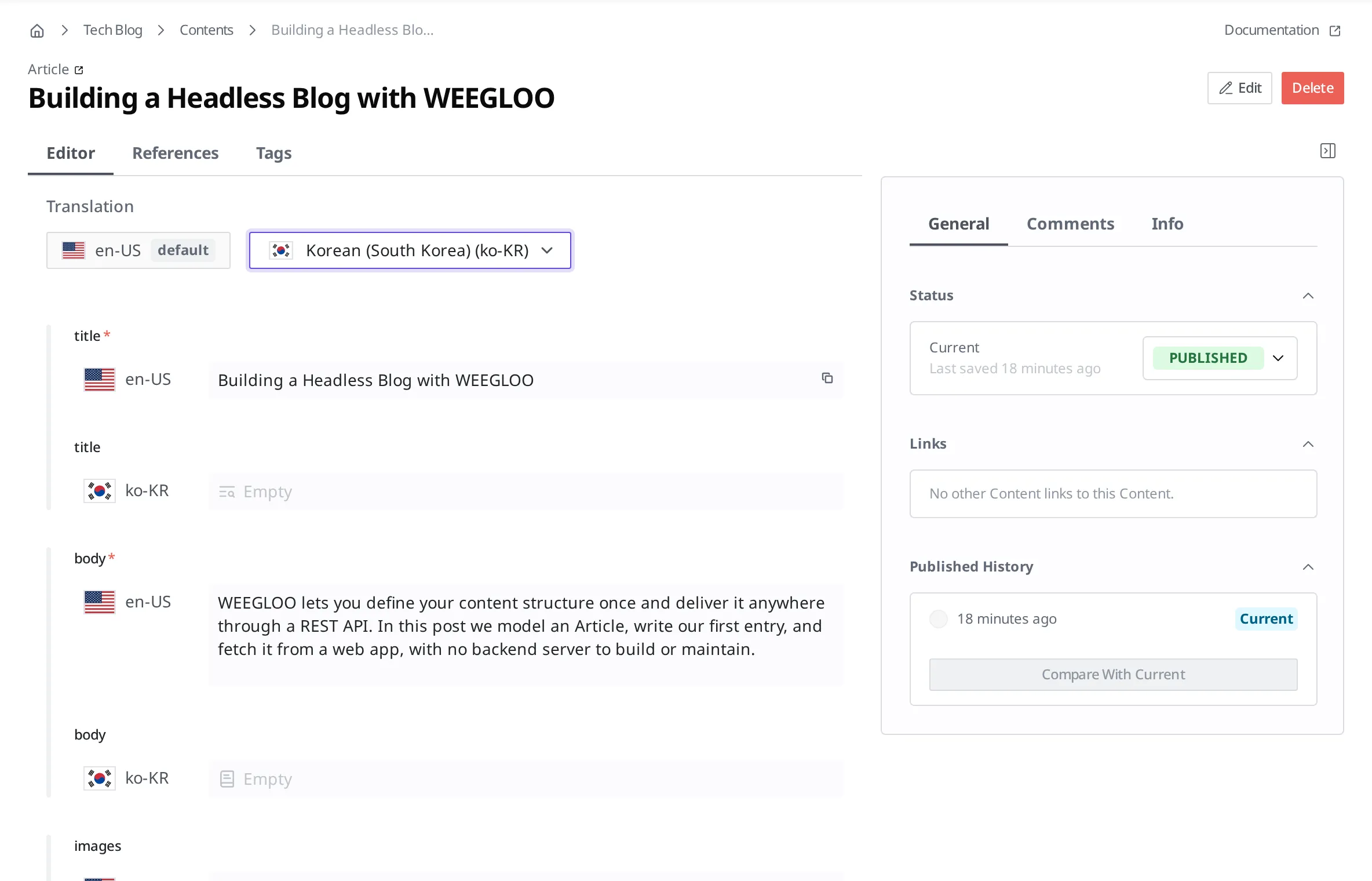Click the translate icon in ko-KR title field
The height and width of the screenshot is (881, 1372).
(x=227, y=492)
